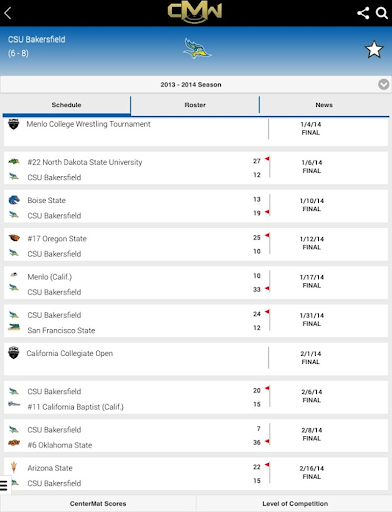Select the 2/16/14 FINAL result
This screenshot has width=392, height=512.
312,473
